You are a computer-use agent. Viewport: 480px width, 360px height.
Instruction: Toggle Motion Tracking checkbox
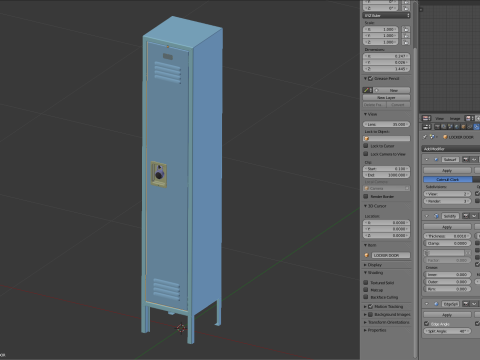point(370,306)
